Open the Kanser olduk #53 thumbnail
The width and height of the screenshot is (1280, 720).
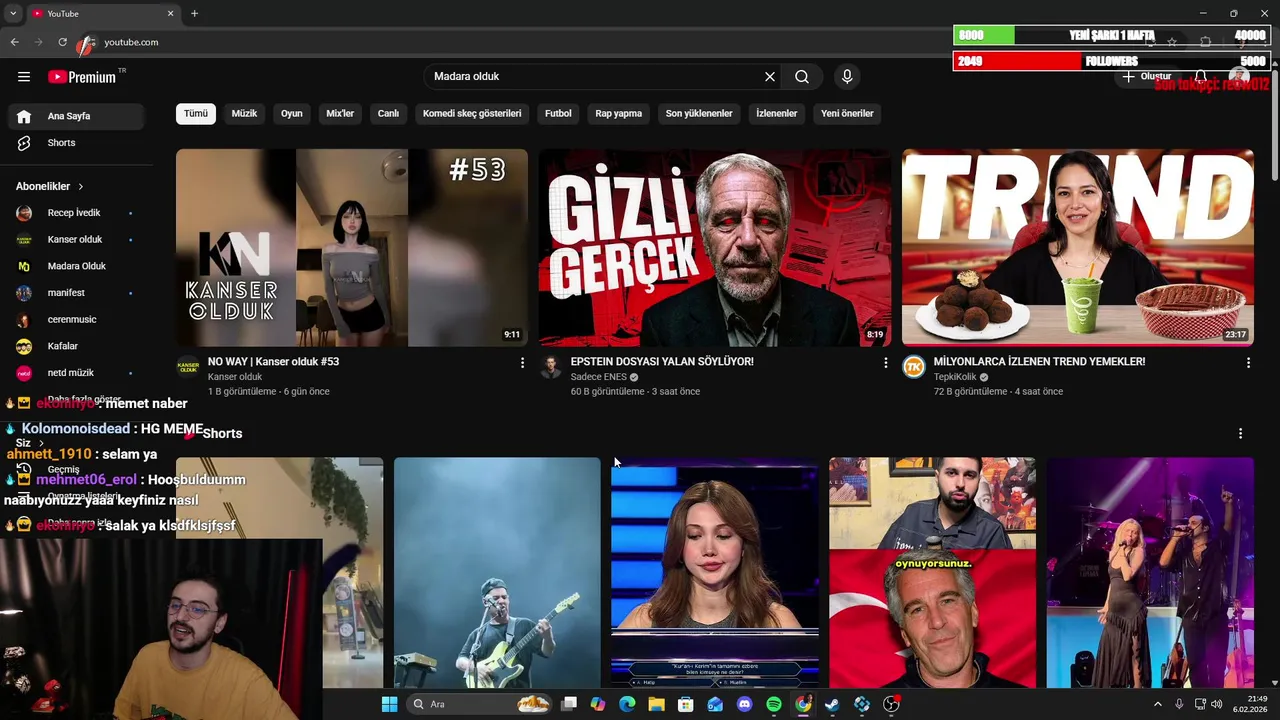pyautogui.click(x=352, y=248)
